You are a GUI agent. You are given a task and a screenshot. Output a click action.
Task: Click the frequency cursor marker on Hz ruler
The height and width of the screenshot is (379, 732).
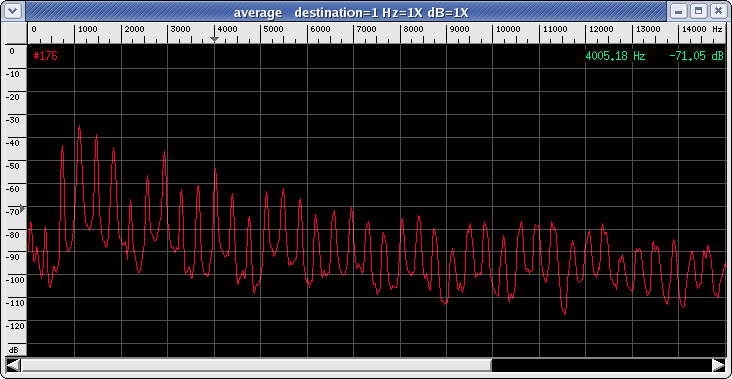(214, 40)
